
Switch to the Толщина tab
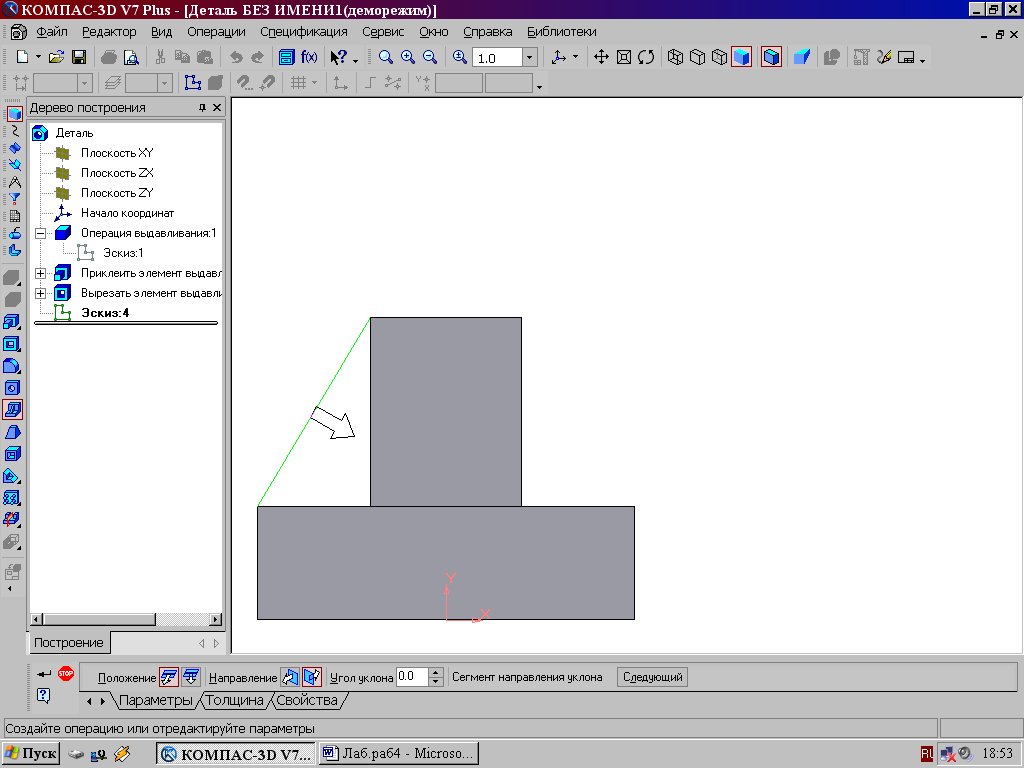coord(234,700)
